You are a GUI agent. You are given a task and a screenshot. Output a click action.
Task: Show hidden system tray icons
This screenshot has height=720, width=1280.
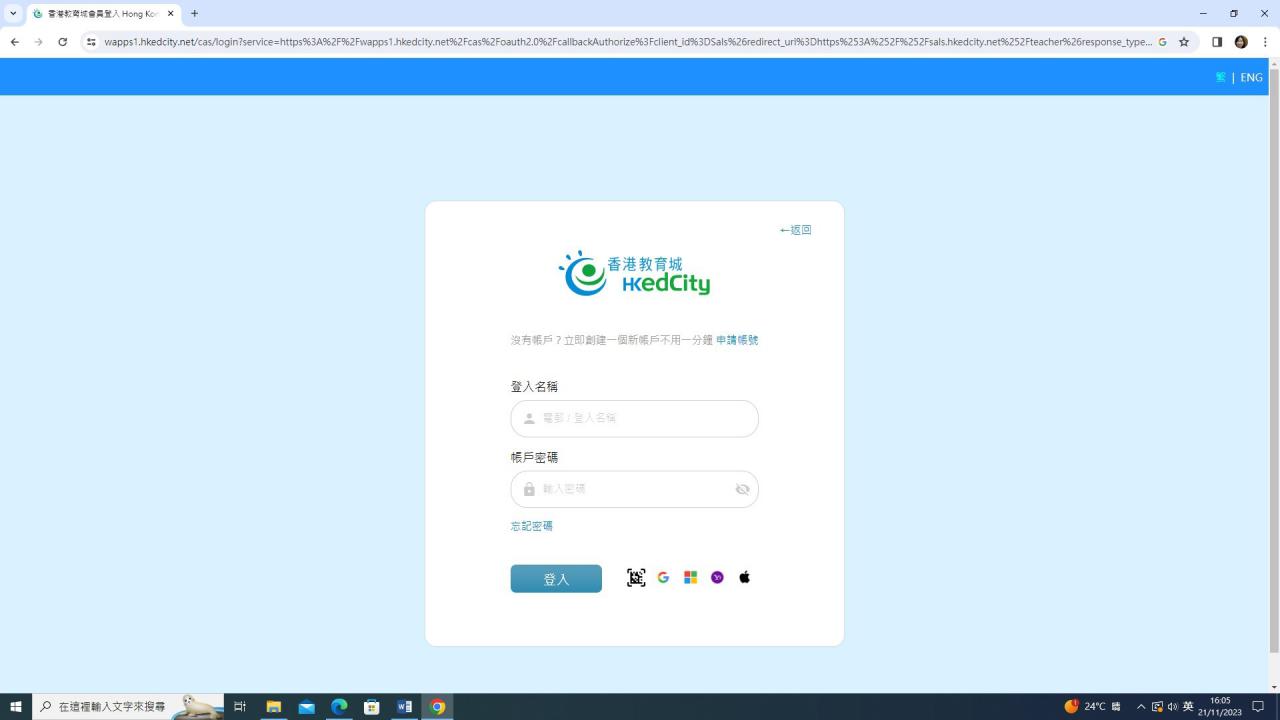click(1141, 707)
